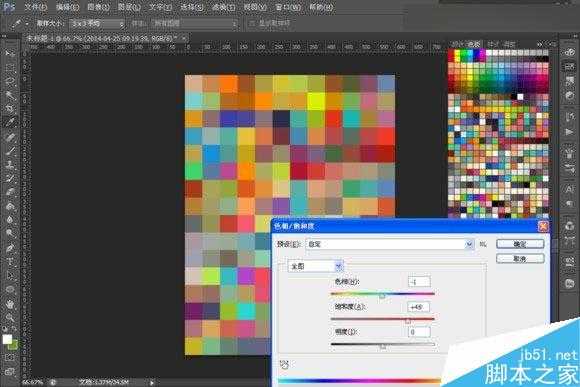Screen dimensions: 580x387
Task: Click the background color swatch in toolbox
Action: (x=13, y=346)
